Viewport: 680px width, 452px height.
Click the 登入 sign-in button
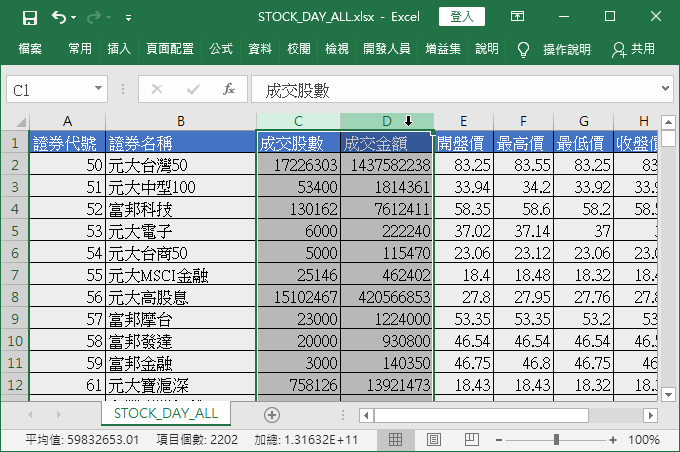(462, 17)
